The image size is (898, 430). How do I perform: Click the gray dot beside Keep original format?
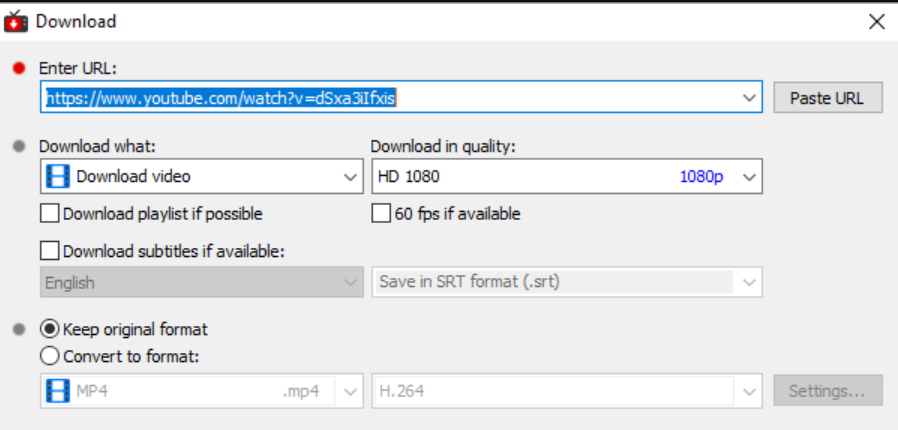(x=19, y=330)
